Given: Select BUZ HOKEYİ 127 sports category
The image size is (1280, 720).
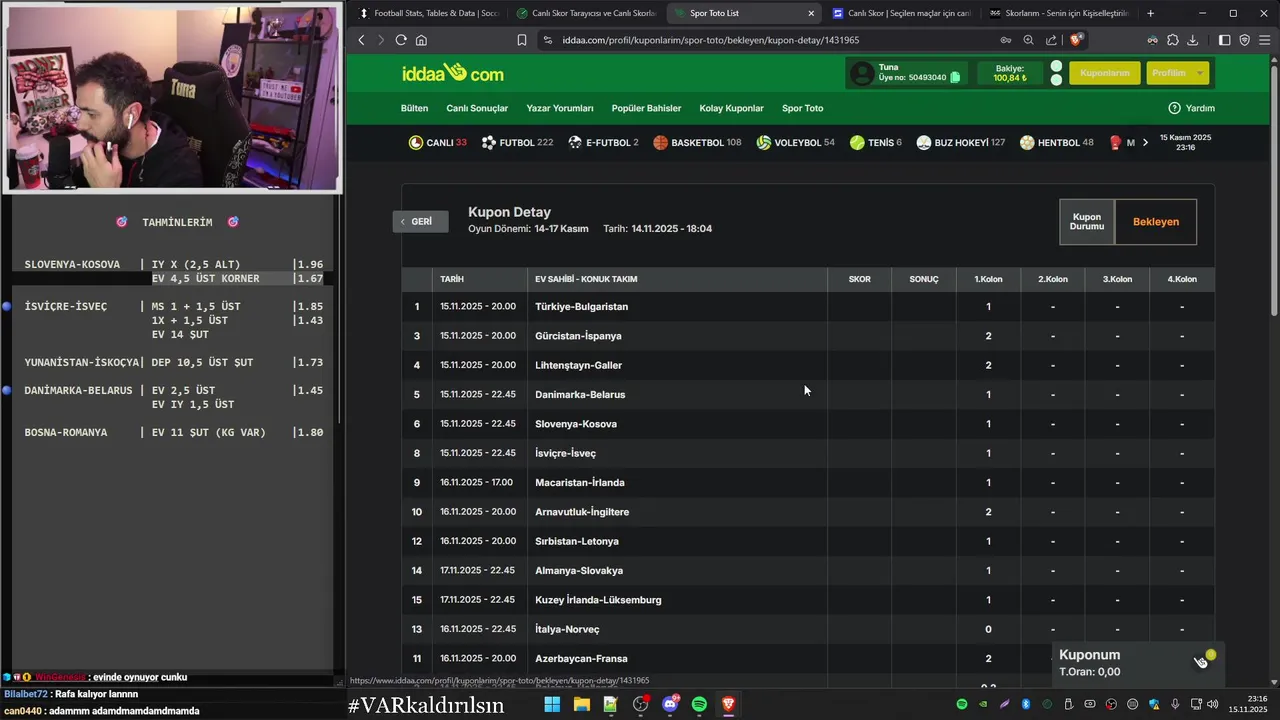Looking at the screenshot, I should (960, 143).
